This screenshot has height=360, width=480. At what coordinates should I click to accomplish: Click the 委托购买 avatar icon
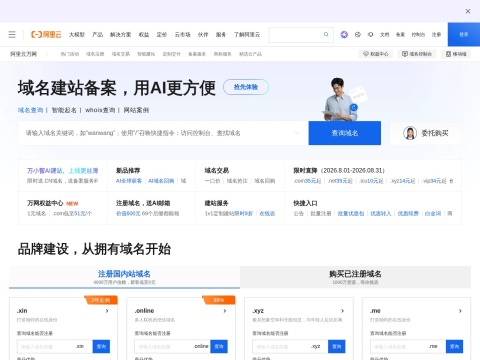click(410, 133)
